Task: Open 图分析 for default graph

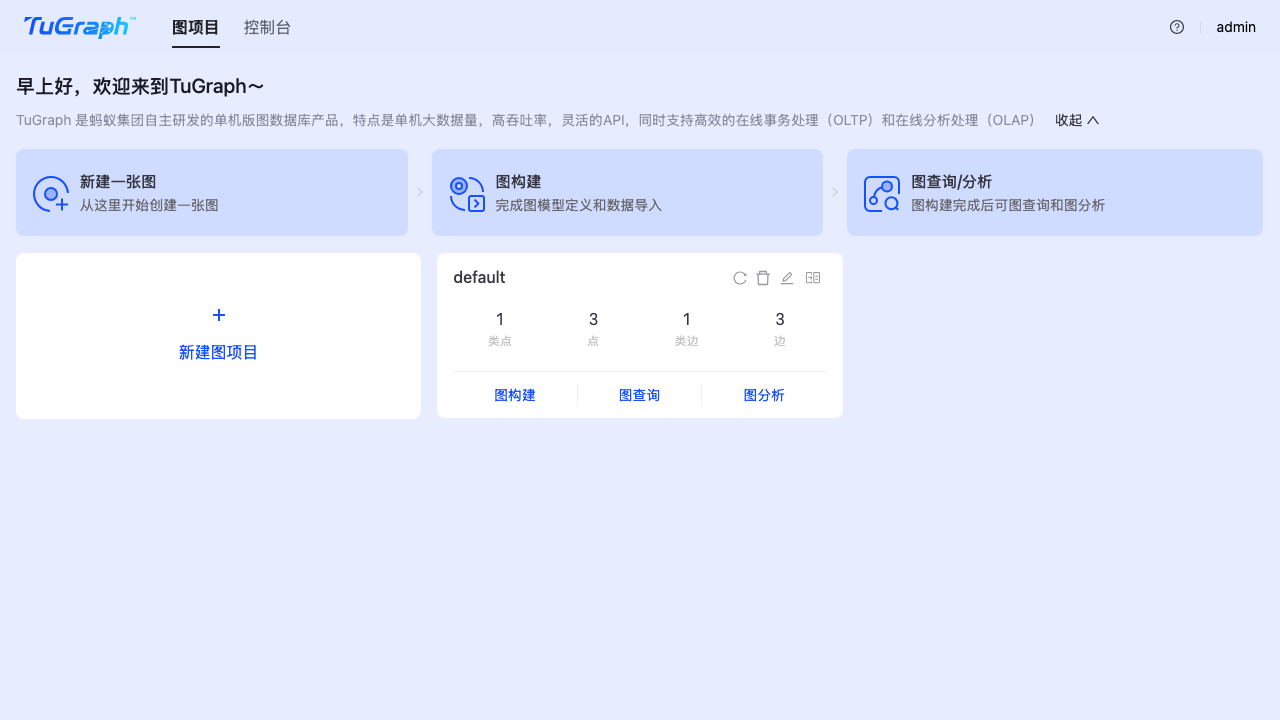Action: 764,395
